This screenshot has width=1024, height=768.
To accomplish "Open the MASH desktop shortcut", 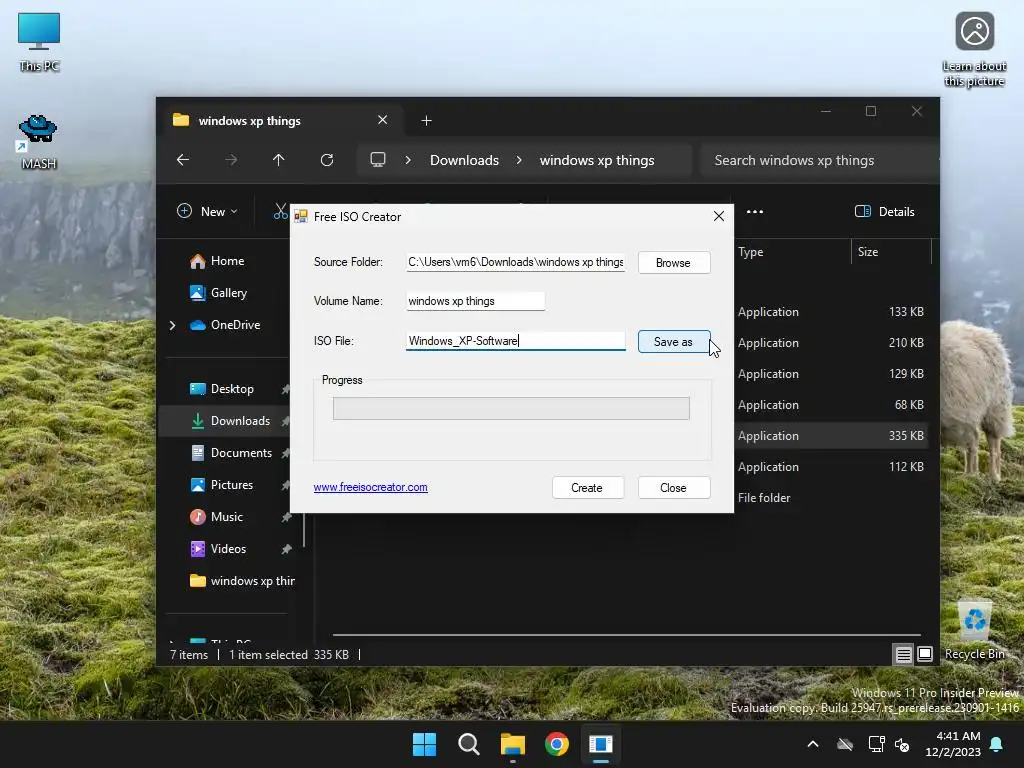I will [38, 142].
